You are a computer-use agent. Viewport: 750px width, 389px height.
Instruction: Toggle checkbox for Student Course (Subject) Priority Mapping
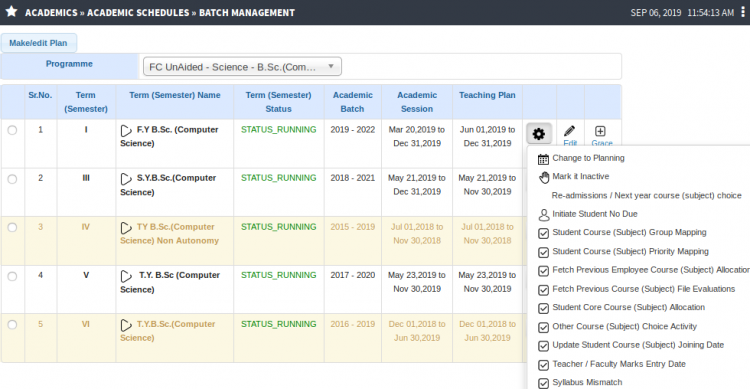point(543,252)
